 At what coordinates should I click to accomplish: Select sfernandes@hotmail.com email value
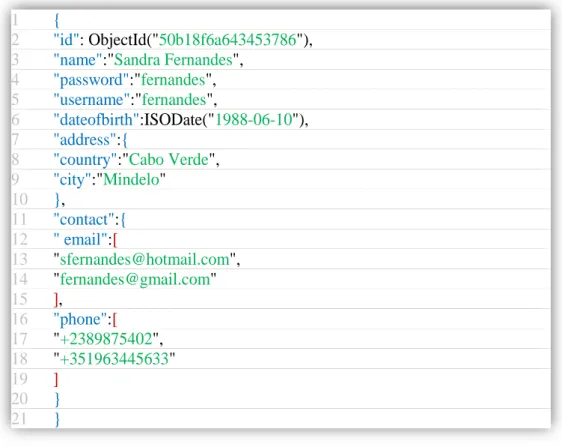(144, 260)
